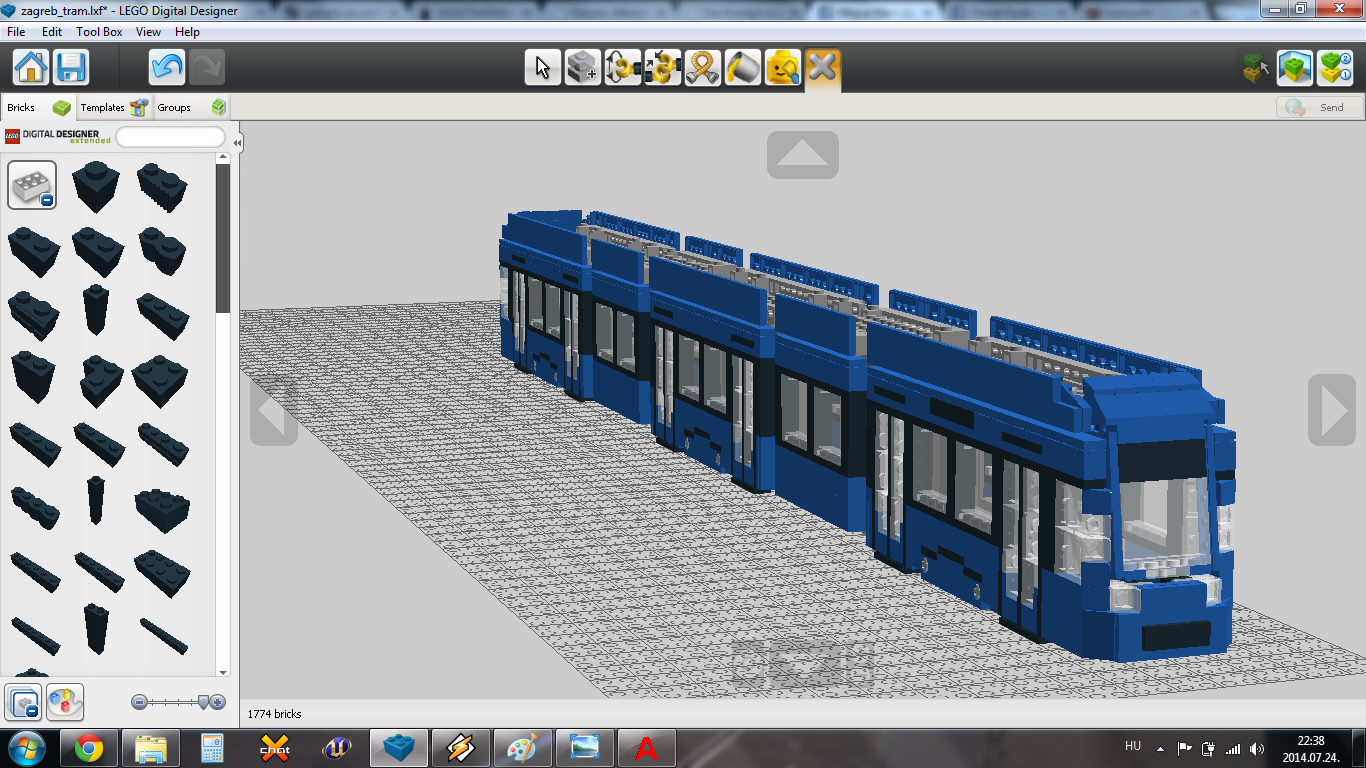Go to Home screen icon
Screen dimensions: 1366x768
tap(31, 68)
